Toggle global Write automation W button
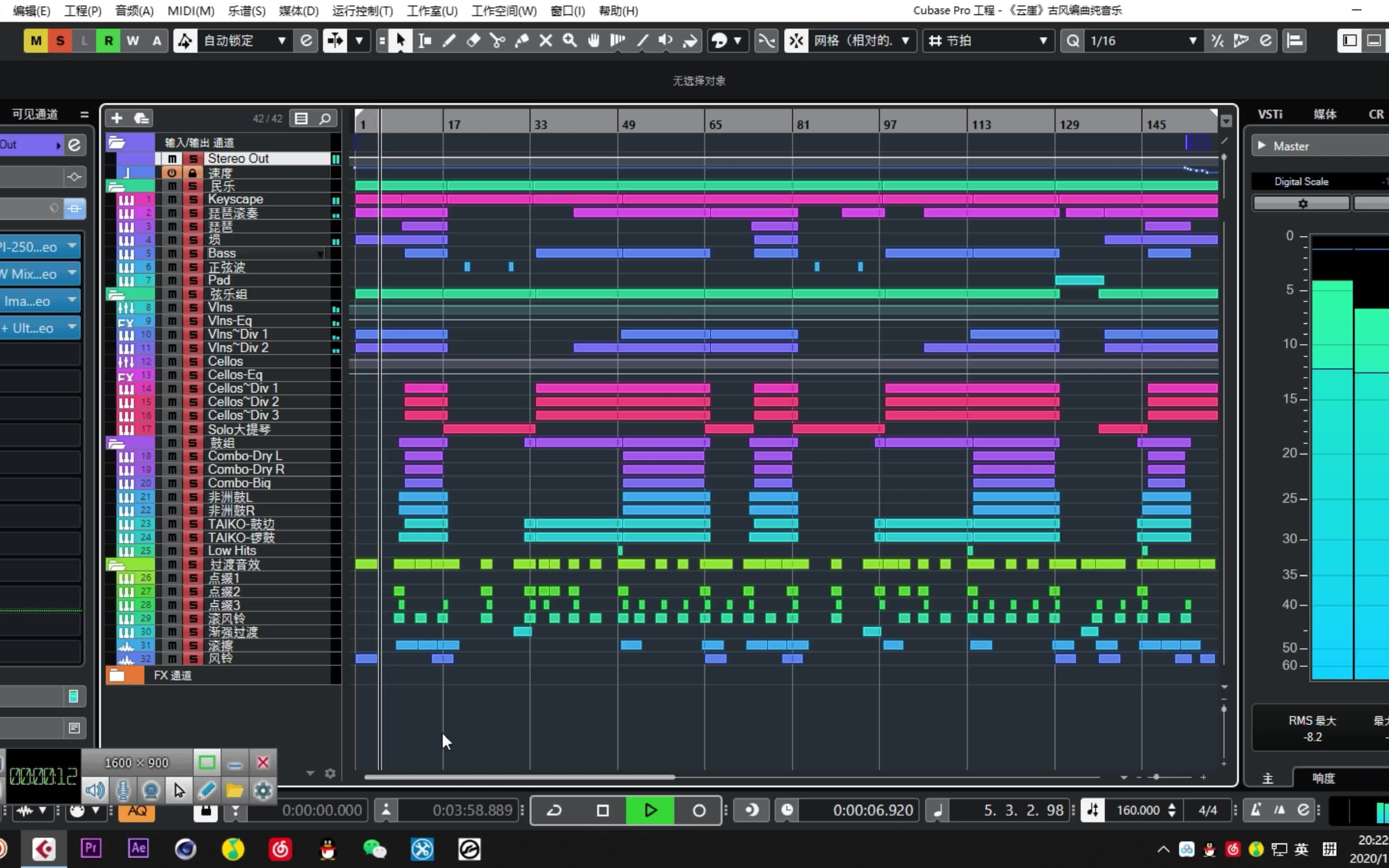Viewport: 1389px width, 868px height. [133, 41]
